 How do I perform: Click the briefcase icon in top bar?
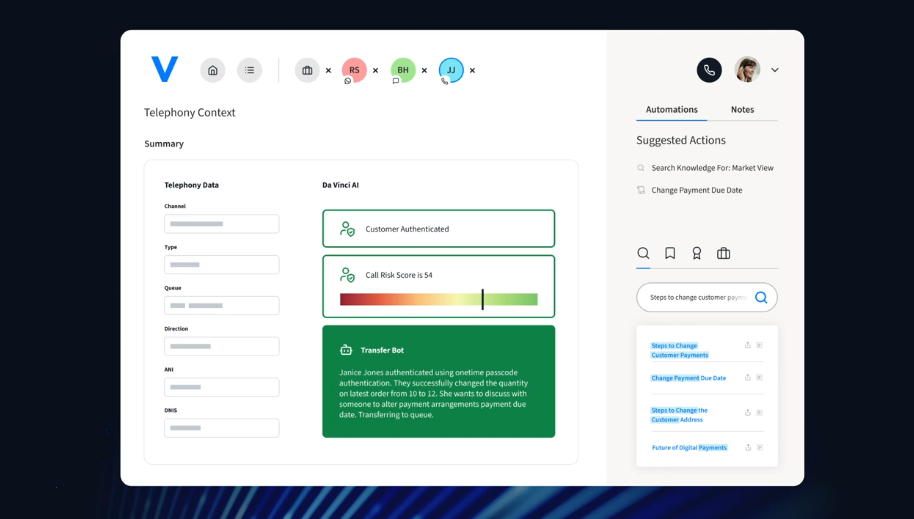[307, 70]
